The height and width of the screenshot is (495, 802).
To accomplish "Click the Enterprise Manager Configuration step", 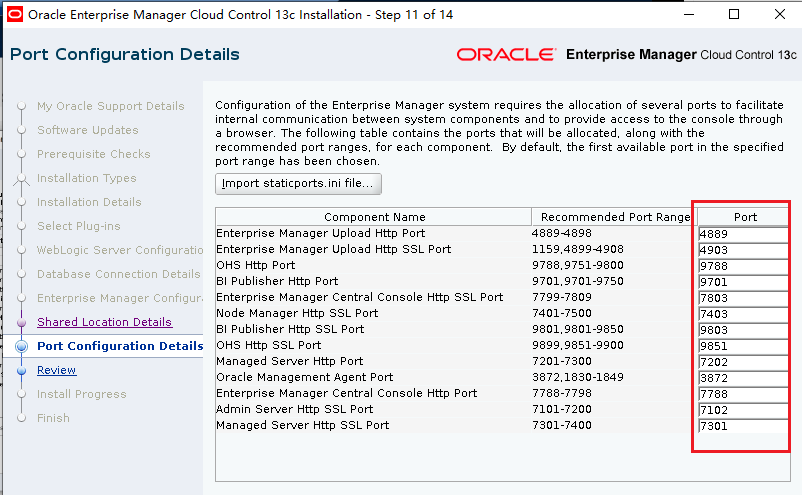I will (x=120, y=298).
